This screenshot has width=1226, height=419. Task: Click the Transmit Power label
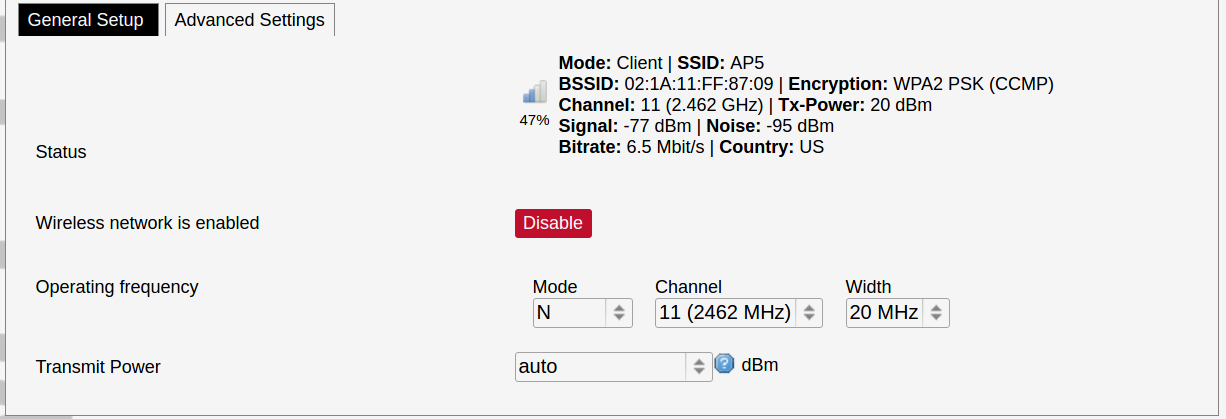tap(98, 367)
